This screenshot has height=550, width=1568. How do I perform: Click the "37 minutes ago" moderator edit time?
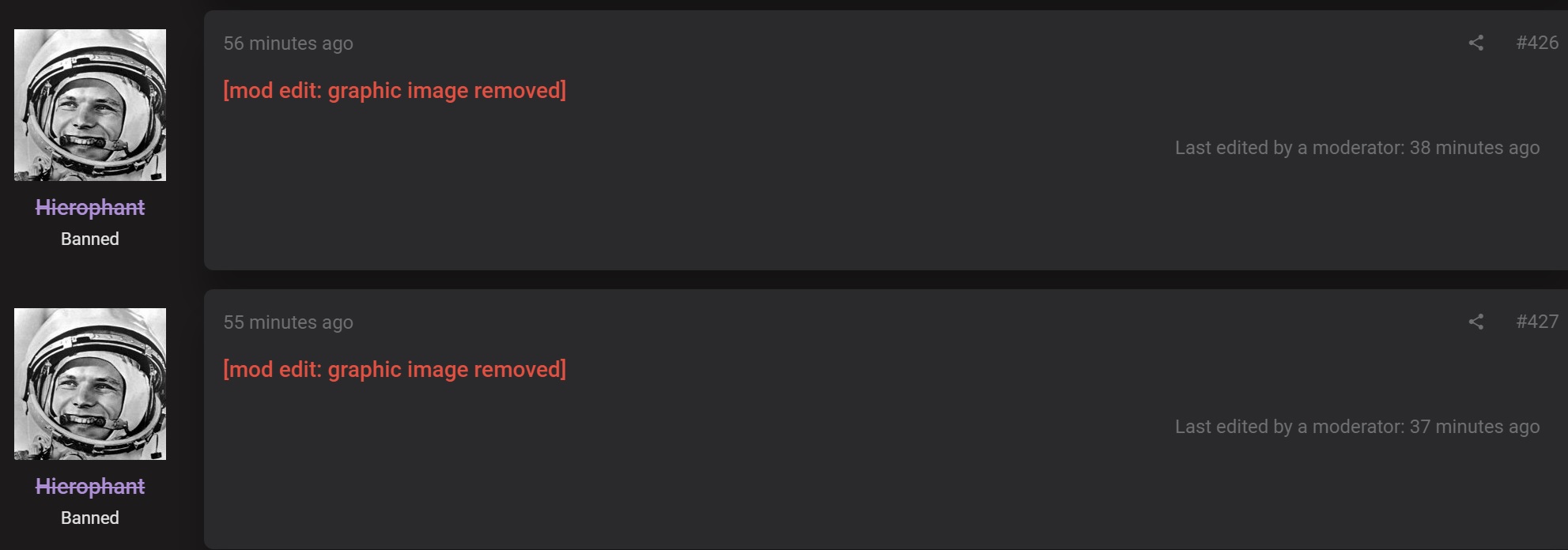[1475, 427]
